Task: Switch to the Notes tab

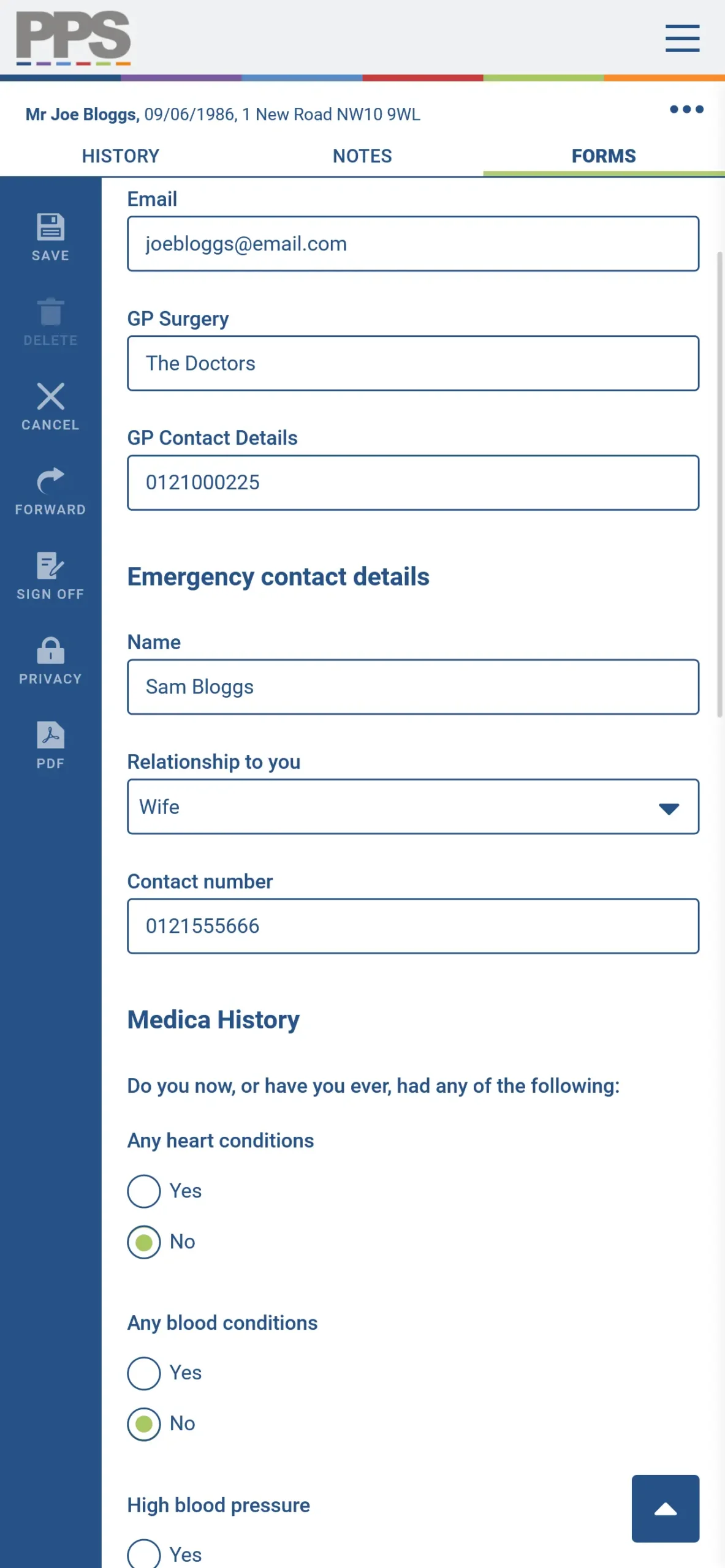Action: (x=362, y=156)
